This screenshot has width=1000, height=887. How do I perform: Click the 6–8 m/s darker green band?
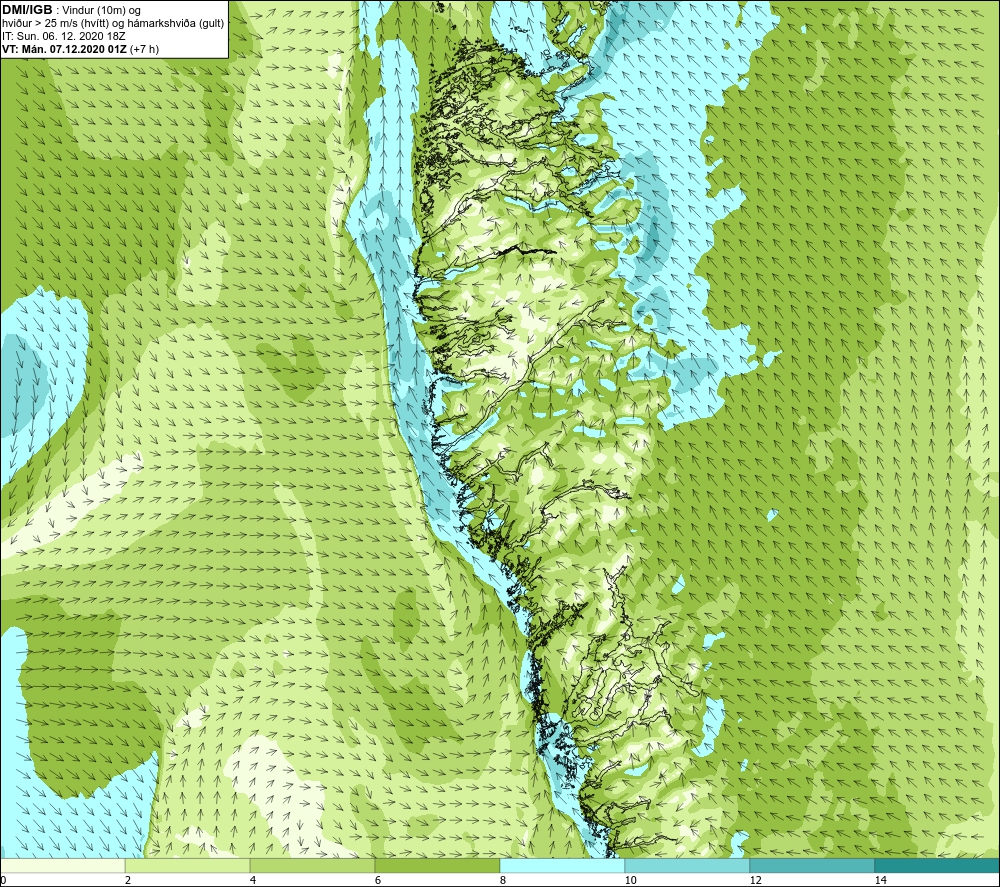[x=438, y=865]
